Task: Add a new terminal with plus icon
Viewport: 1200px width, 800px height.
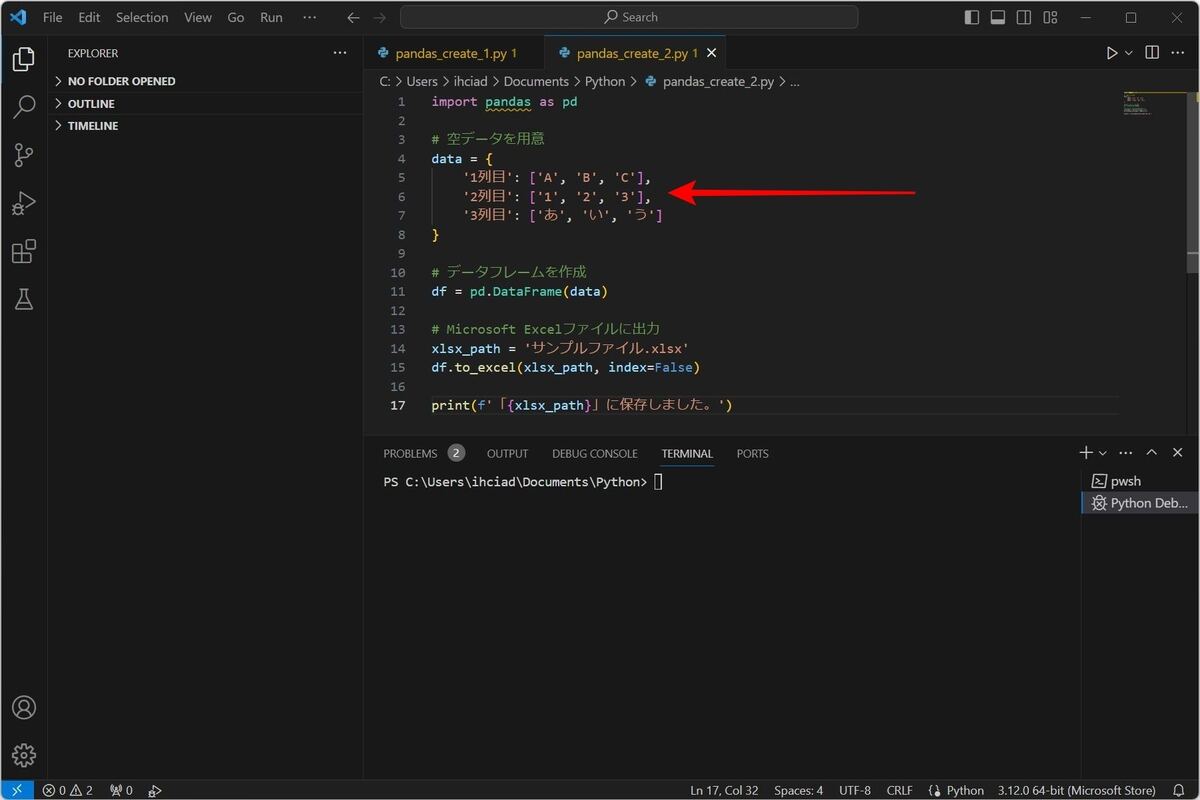Action: 1086,453
